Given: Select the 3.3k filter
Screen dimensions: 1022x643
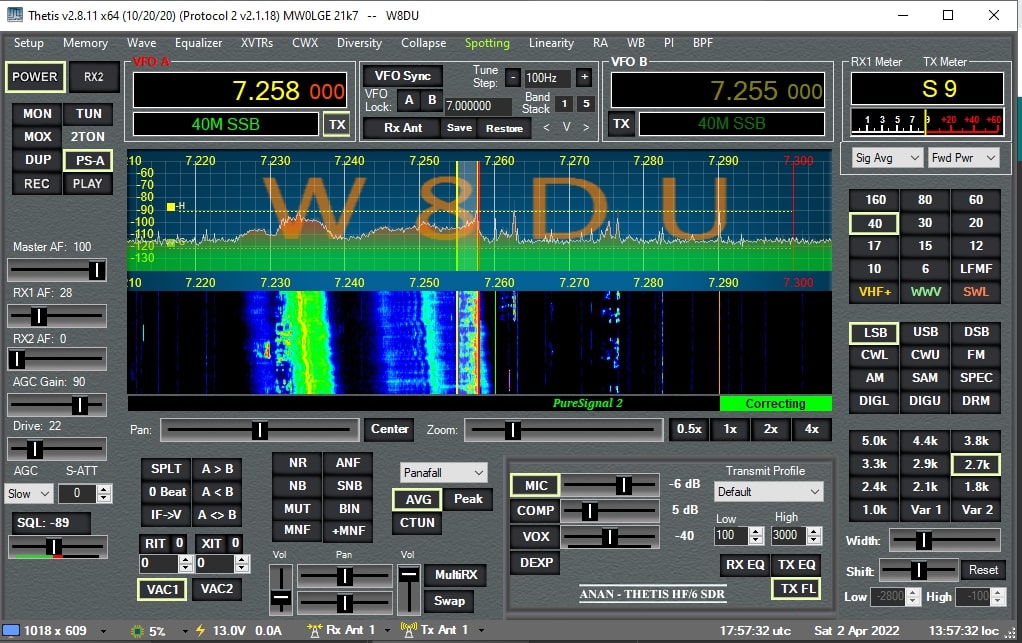Looking at the screenshot, I should (x=874, y=464).
